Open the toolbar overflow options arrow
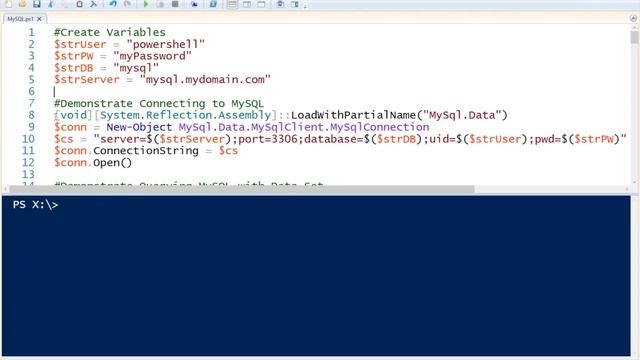The height and width of the screenshot is (360, 640). [305, 5]
